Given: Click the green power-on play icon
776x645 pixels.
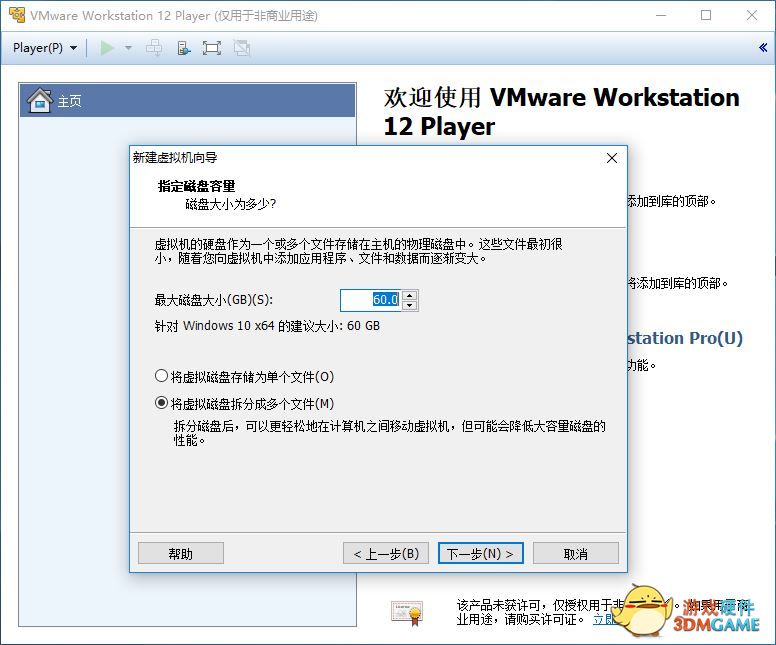Looking at the screenshot, I should (107, 48).
